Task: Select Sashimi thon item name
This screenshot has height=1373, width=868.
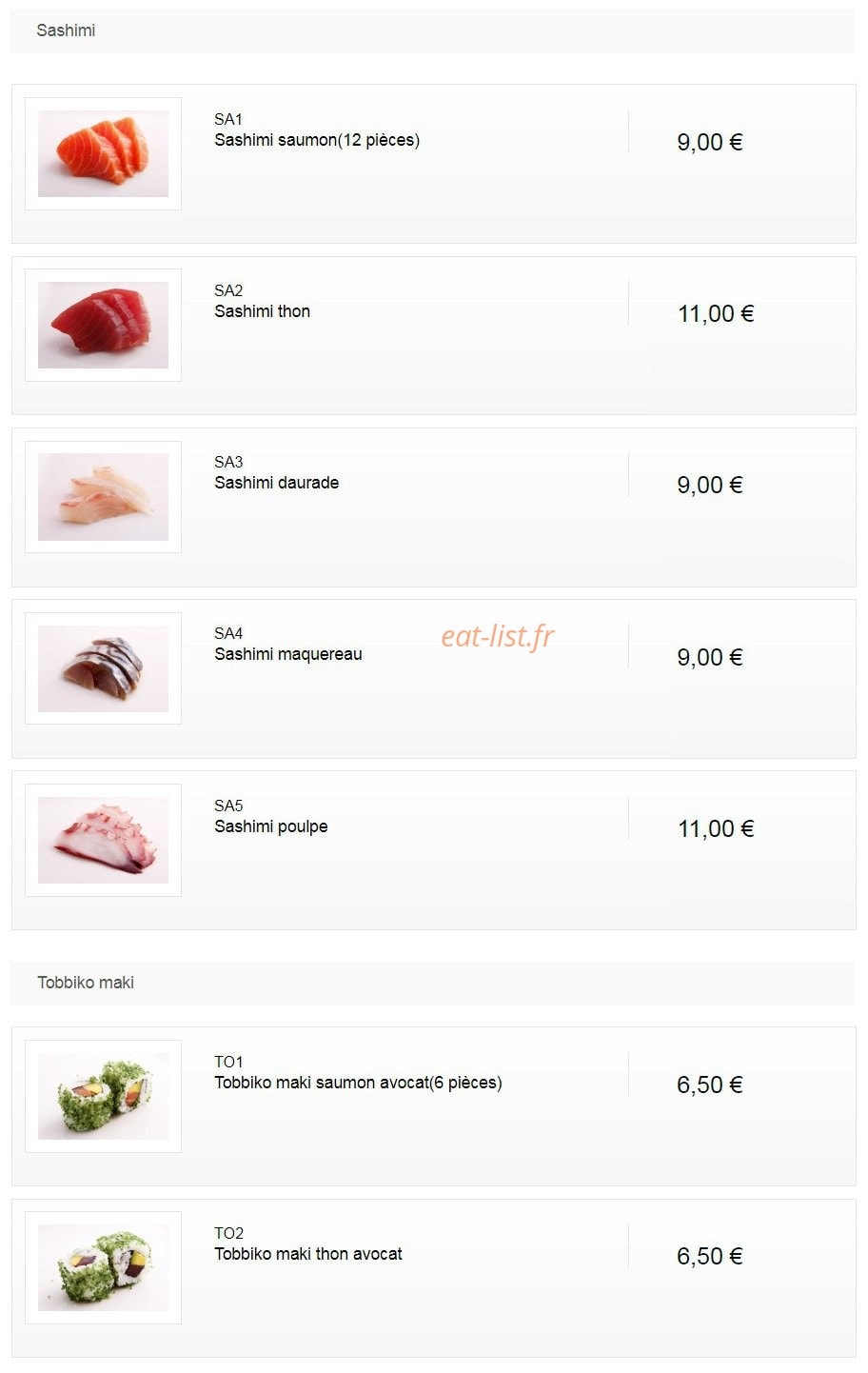Action: pos(263,311)
